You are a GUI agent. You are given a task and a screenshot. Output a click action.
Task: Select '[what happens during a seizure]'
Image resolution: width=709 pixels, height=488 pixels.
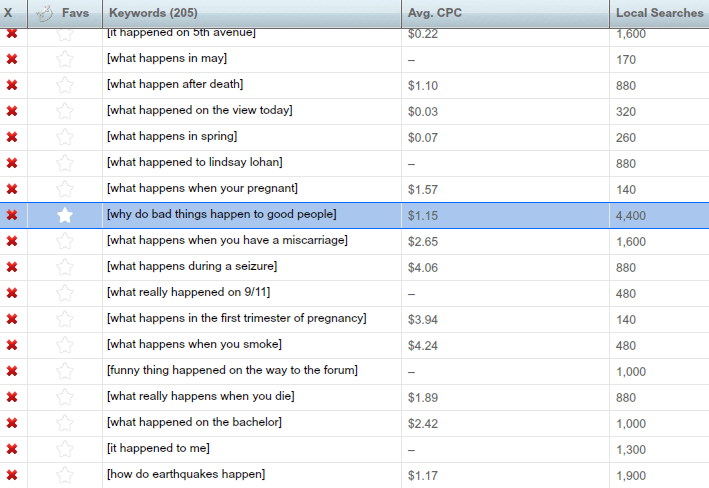click(x=192, y=266)
